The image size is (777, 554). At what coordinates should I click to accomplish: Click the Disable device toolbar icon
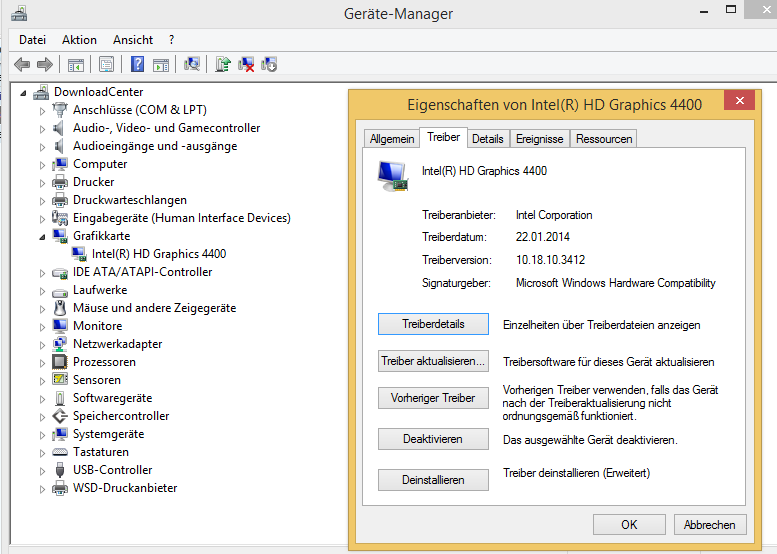tap(269, 64)
